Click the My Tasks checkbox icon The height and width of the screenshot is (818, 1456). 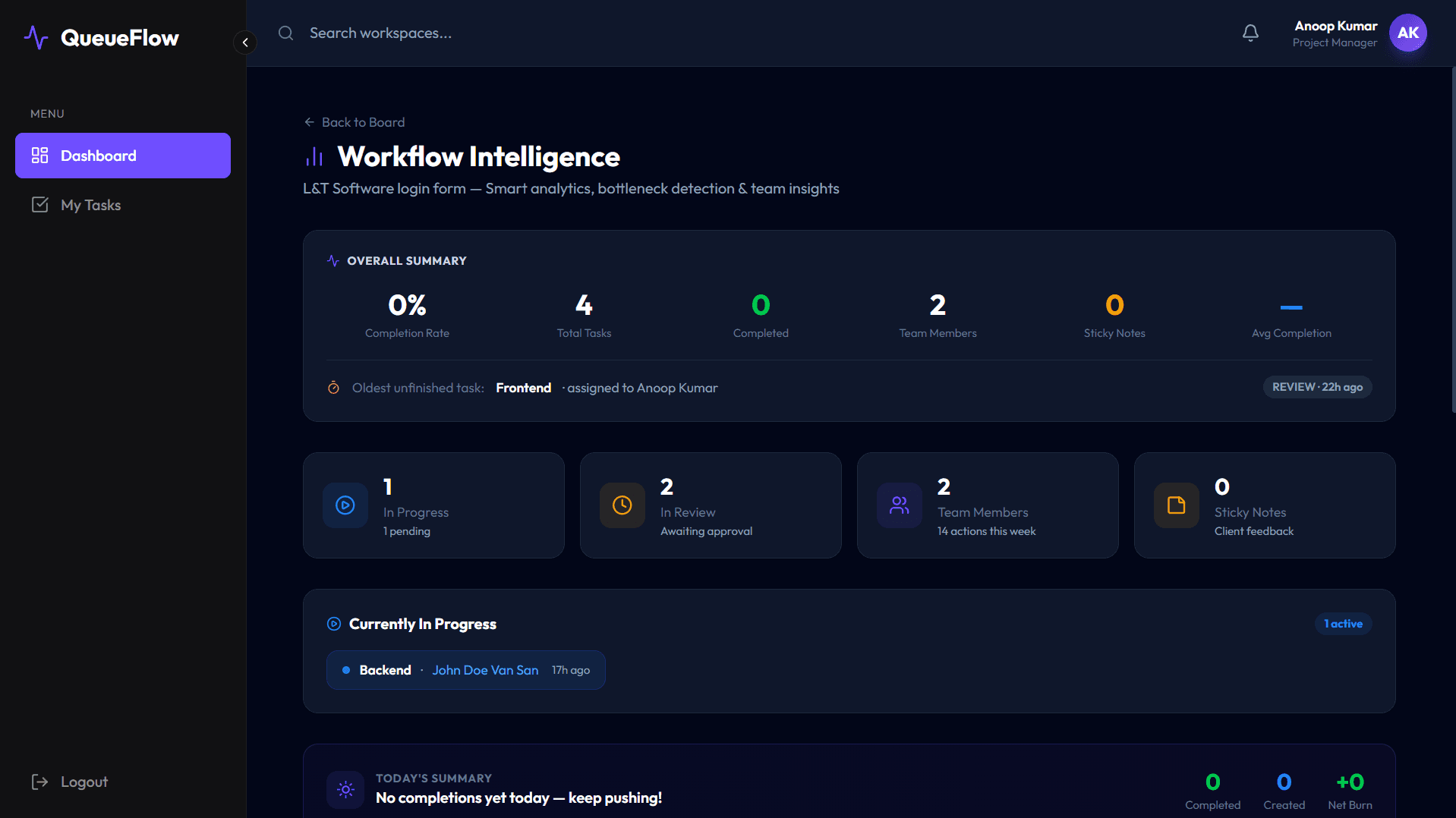[39, 205]
